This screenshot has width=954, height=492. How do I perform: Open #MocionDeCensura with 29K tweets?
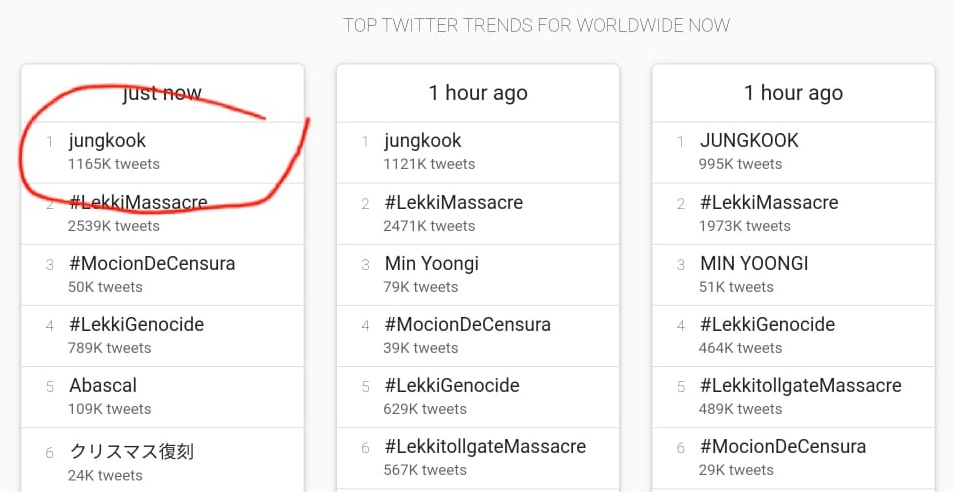(782, 447)
